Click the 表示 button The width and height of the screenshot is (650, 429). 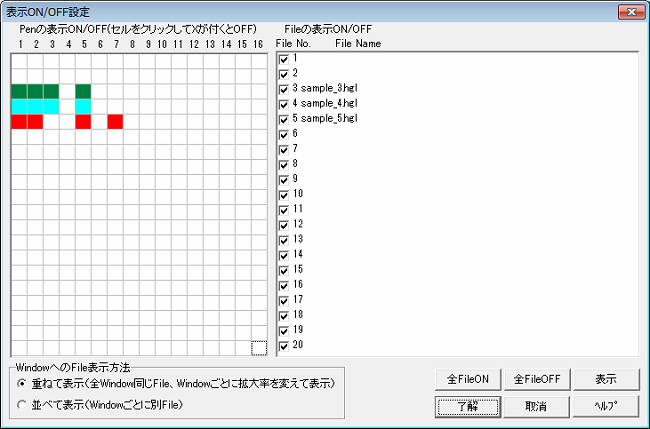tap(606, 379)
